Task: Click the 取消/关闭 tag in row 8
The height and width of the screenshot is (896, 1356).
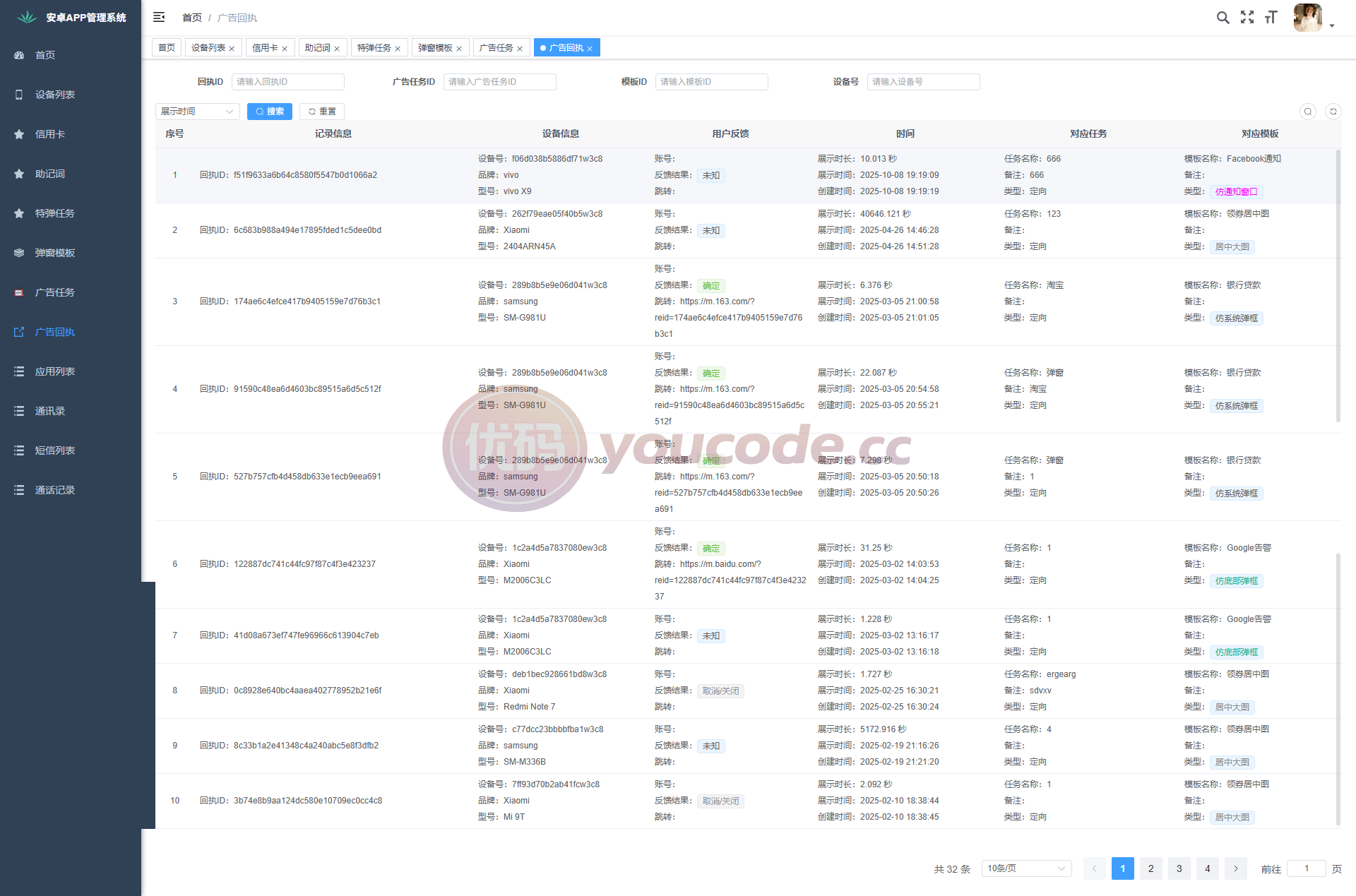Action: tap(720, 691)
